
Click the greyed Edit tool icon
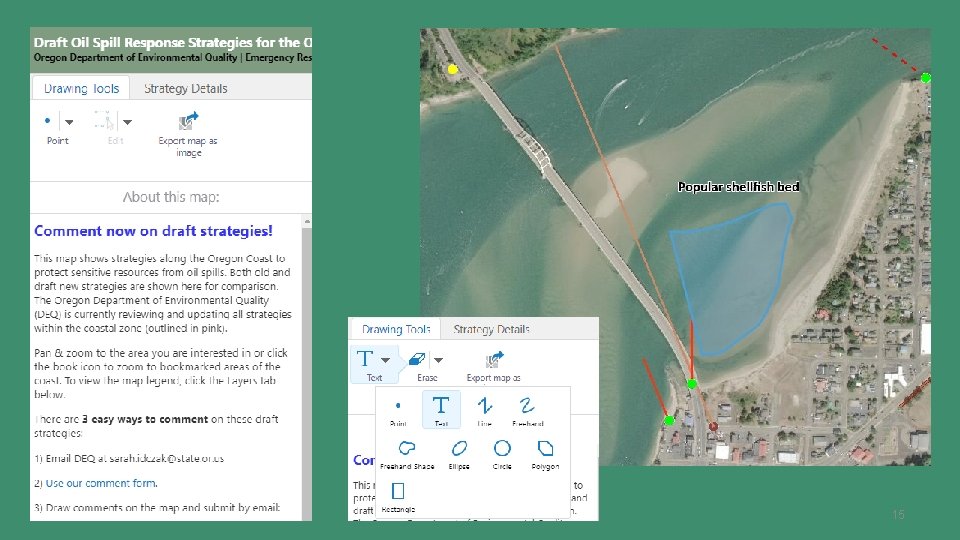point(103,120)
